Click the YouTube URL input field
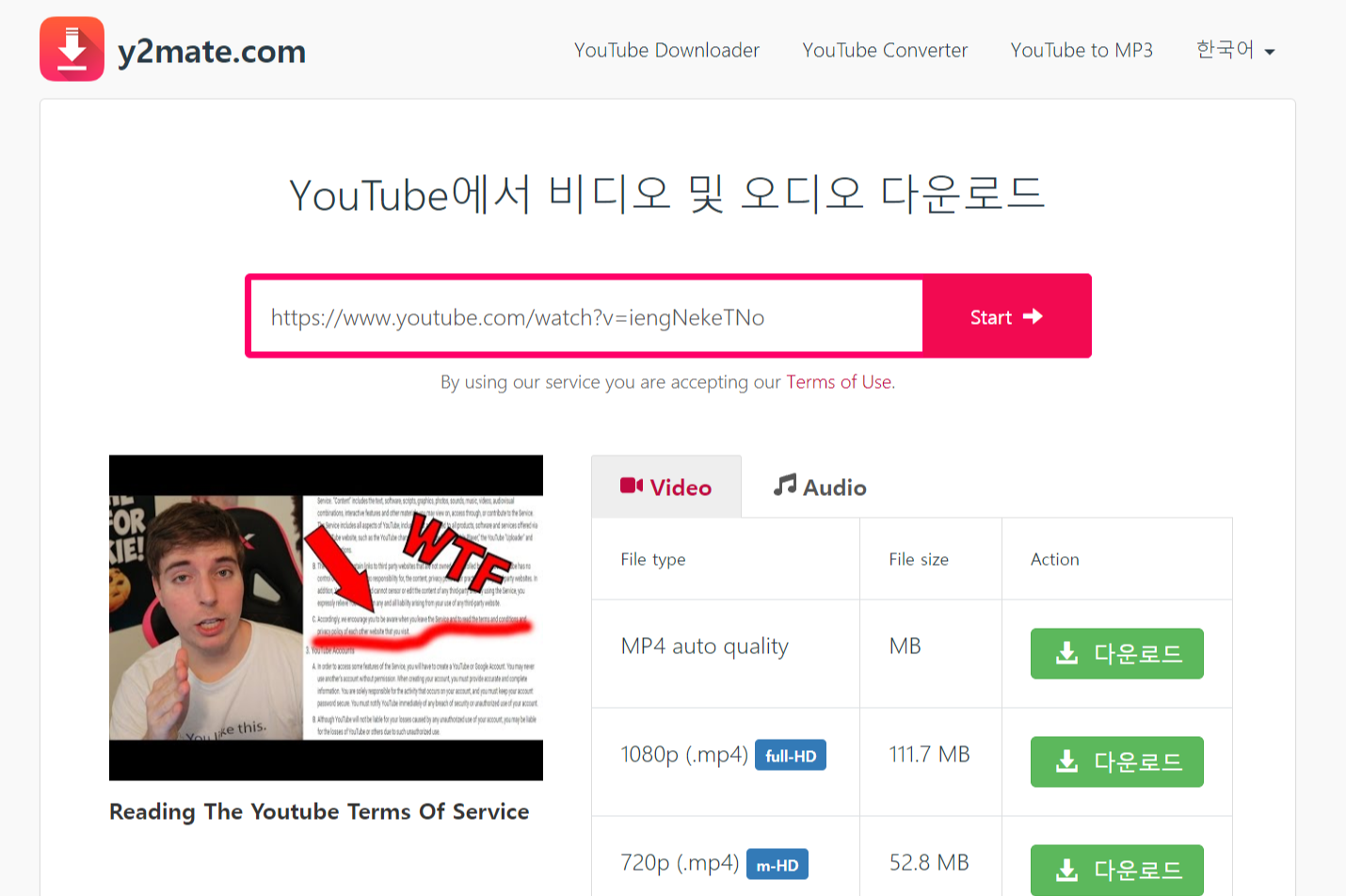The width and height of the screenshot is (1346, 896). (x=586, y=317)
